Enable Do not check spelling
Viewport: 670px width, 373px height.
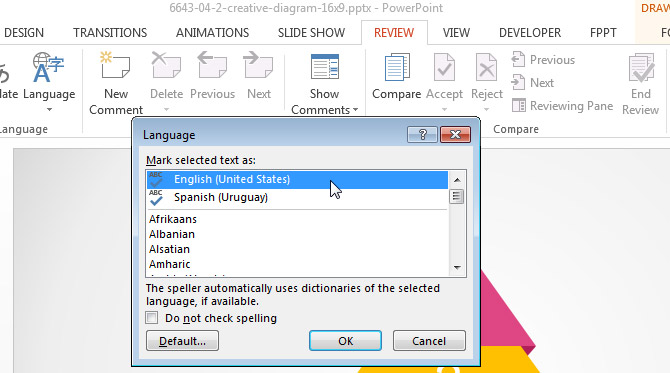(152, 318)
